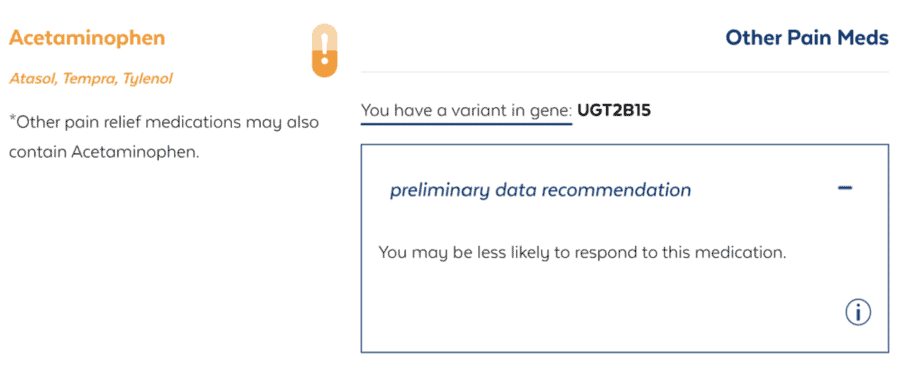Select the Atasol brand name
The image size is (924, 366).
(32, 78)
